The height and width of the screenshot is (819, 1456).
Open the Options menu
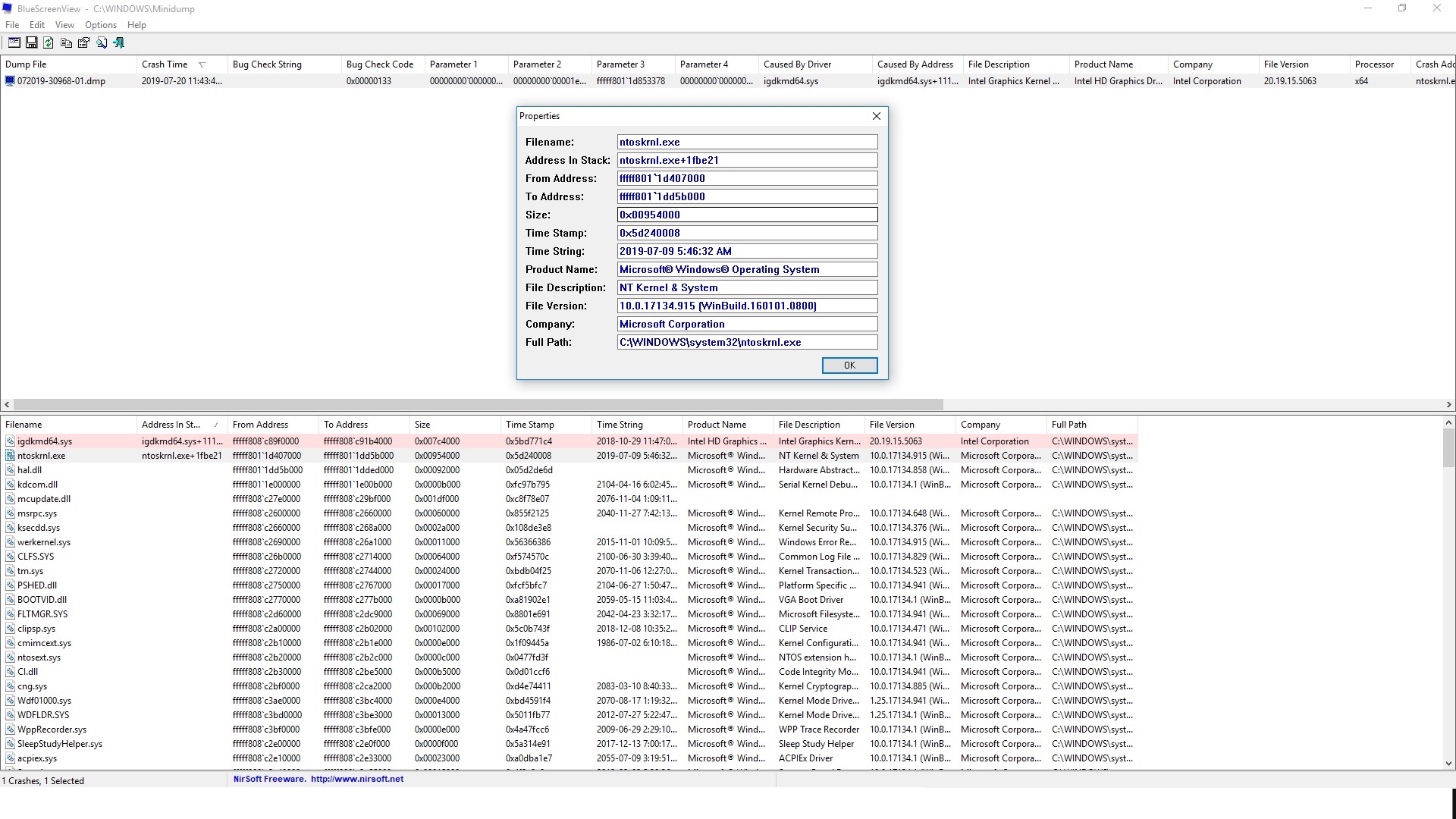(x=101, y=25)
